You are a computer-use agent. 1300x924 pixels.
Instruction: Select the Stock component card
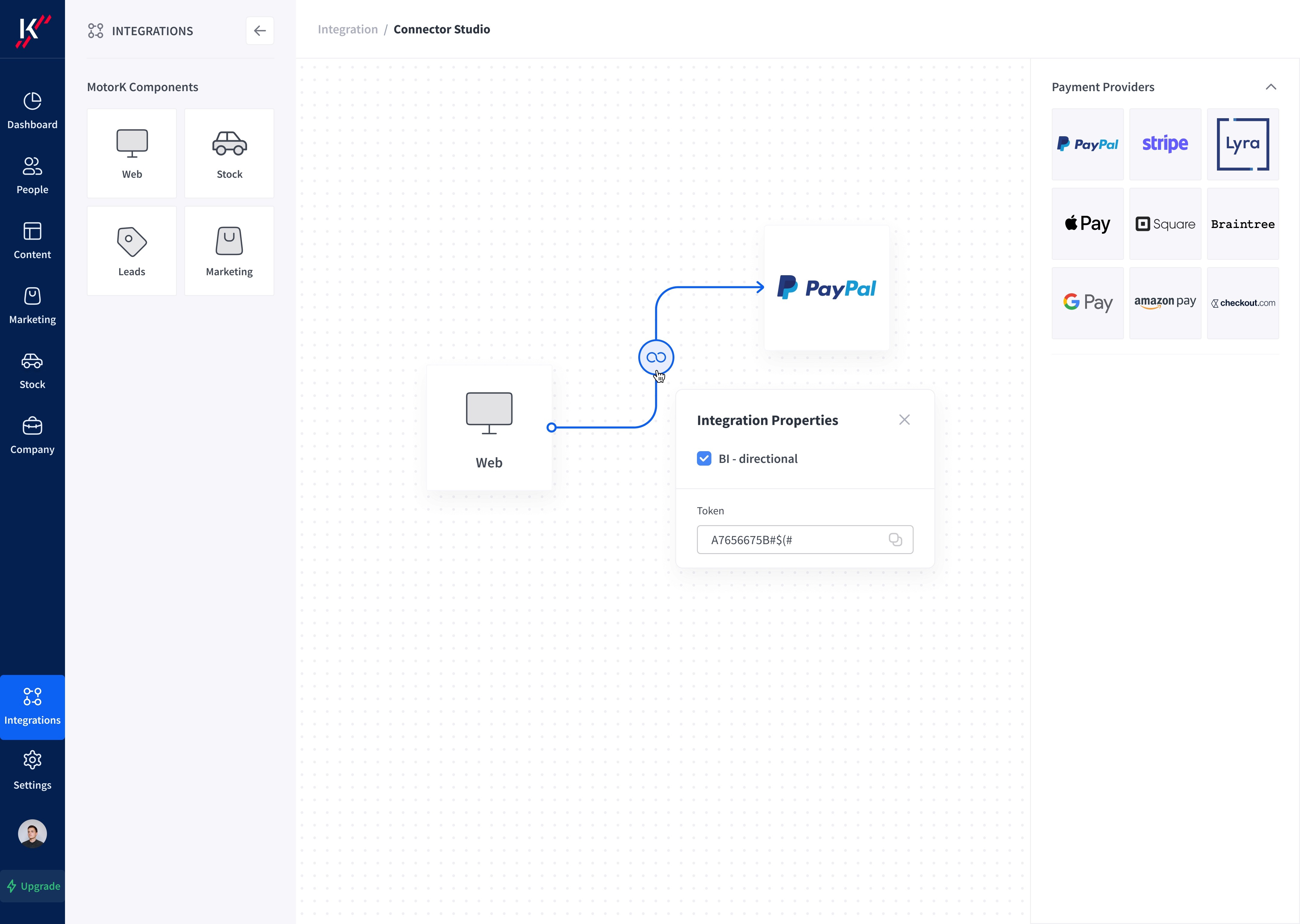229,153
